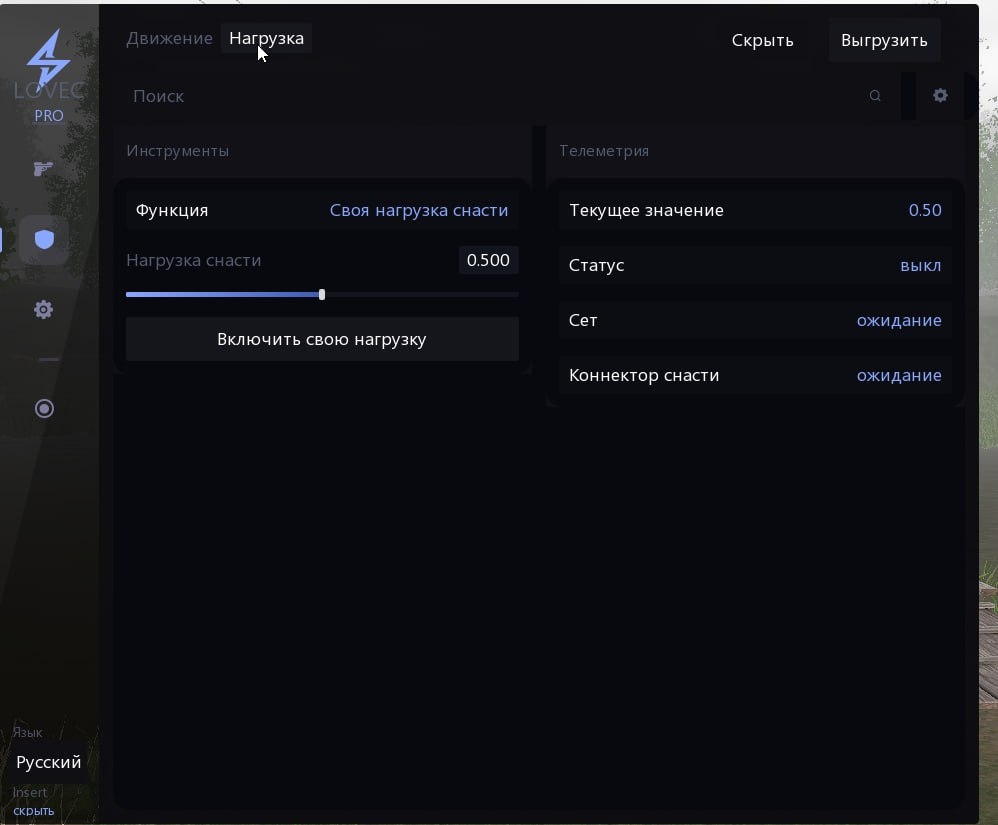Select the shield icon in sidebar
This screenshot has height=825, width=998.
44,239
